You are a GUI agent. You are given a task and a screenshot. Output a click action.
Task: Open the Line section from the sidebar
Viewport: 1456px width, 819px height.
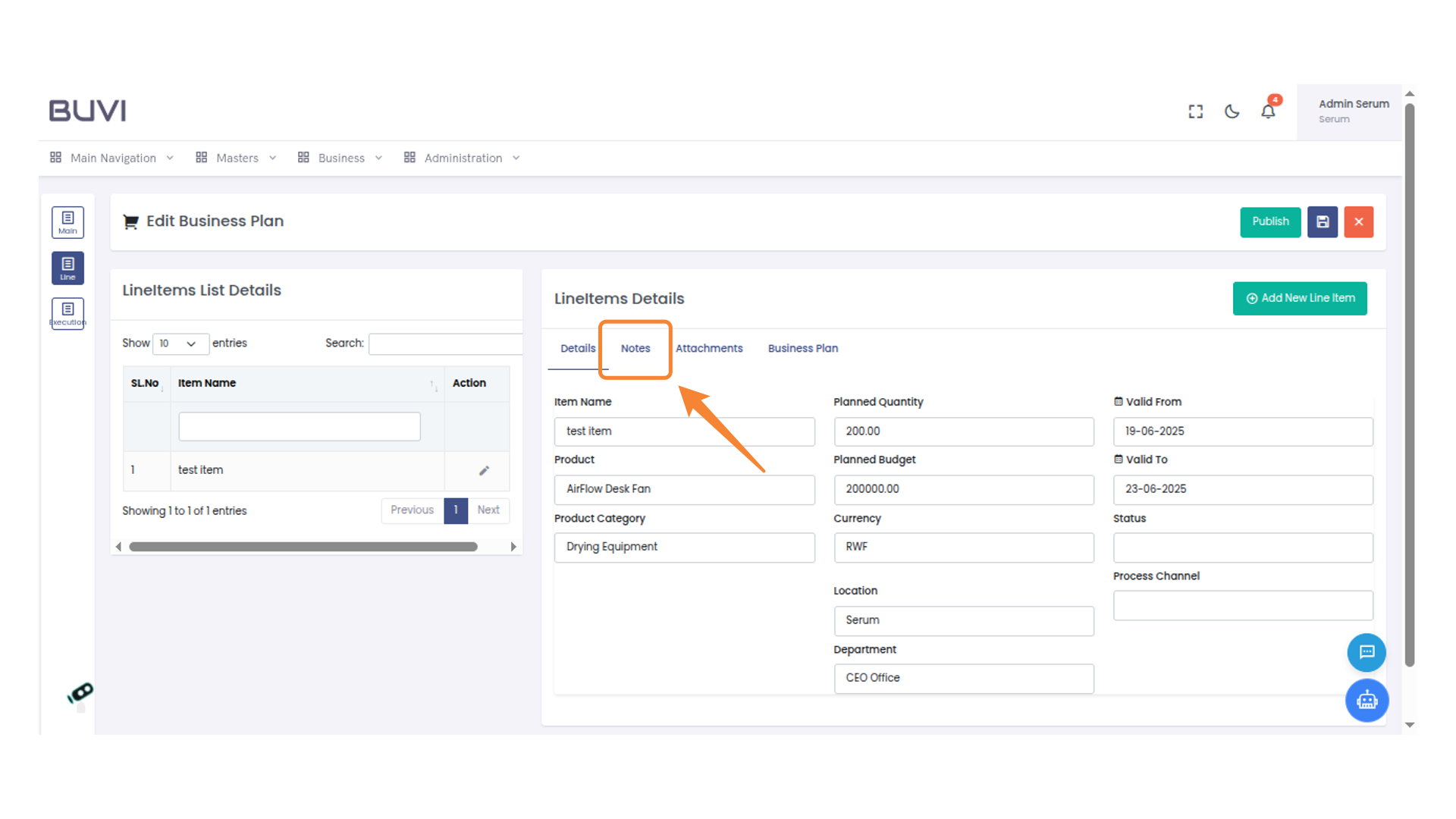67,268
